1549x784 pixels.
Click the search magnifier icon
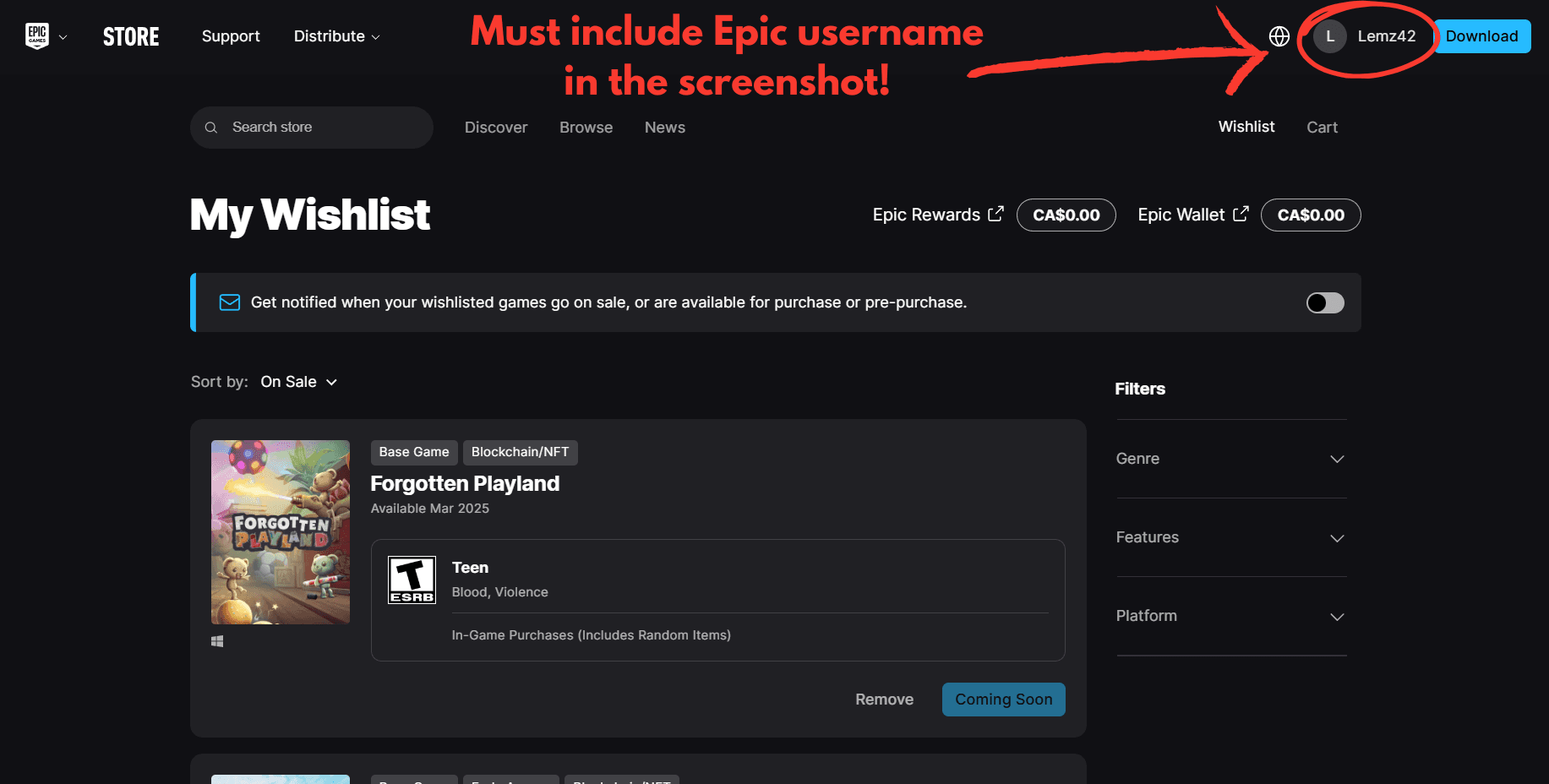coord(211,128)
